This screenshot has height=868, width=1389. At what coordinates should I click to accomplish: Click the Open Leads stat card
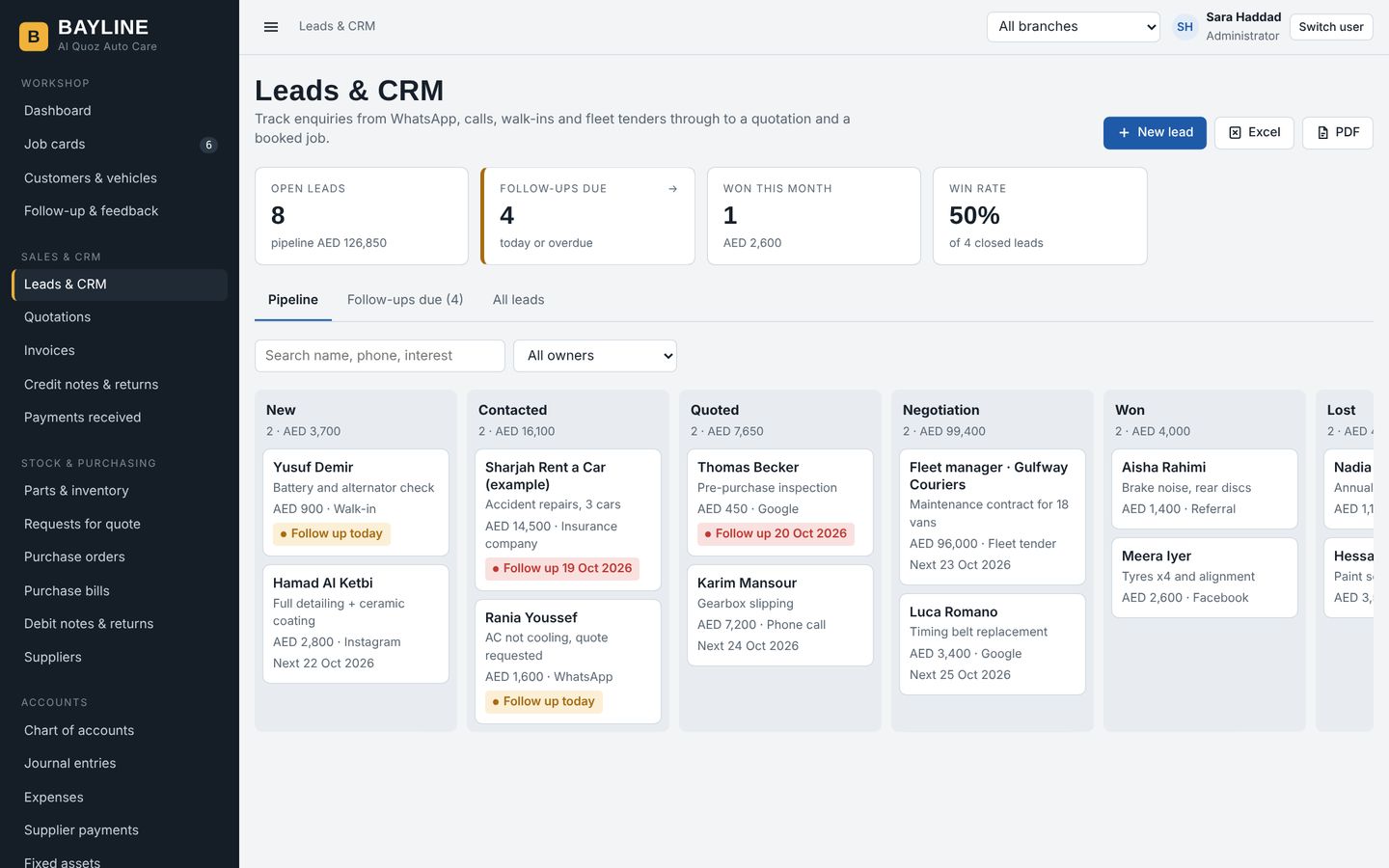(362, 216)
